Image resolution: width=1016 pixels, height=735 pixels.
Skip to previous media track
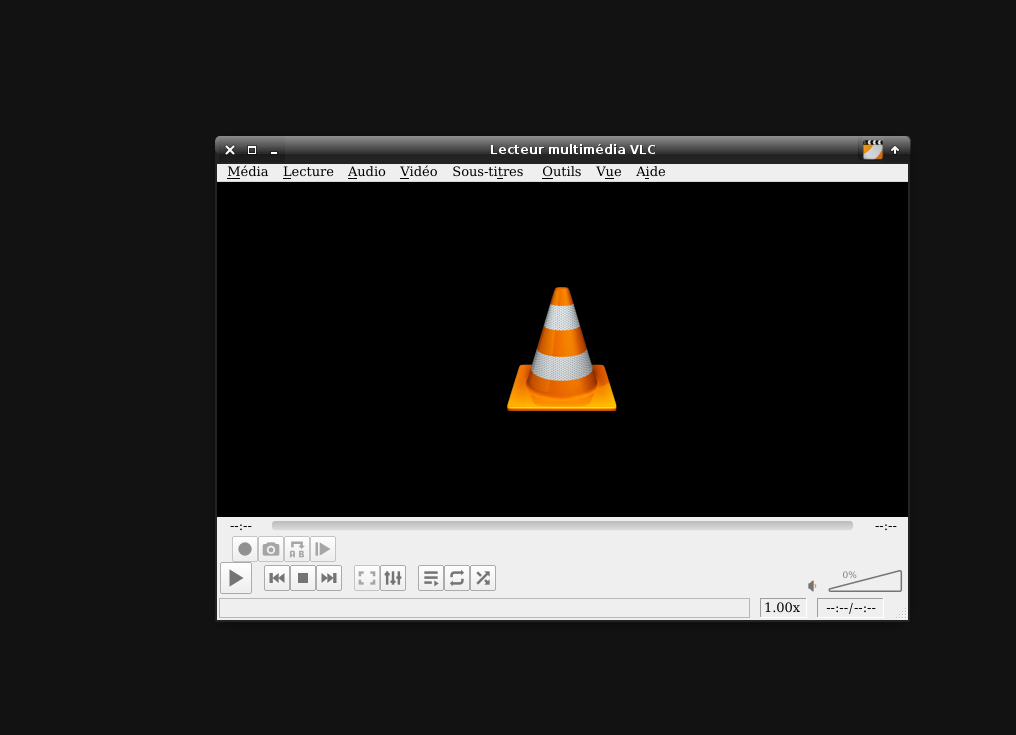point(277,578)
